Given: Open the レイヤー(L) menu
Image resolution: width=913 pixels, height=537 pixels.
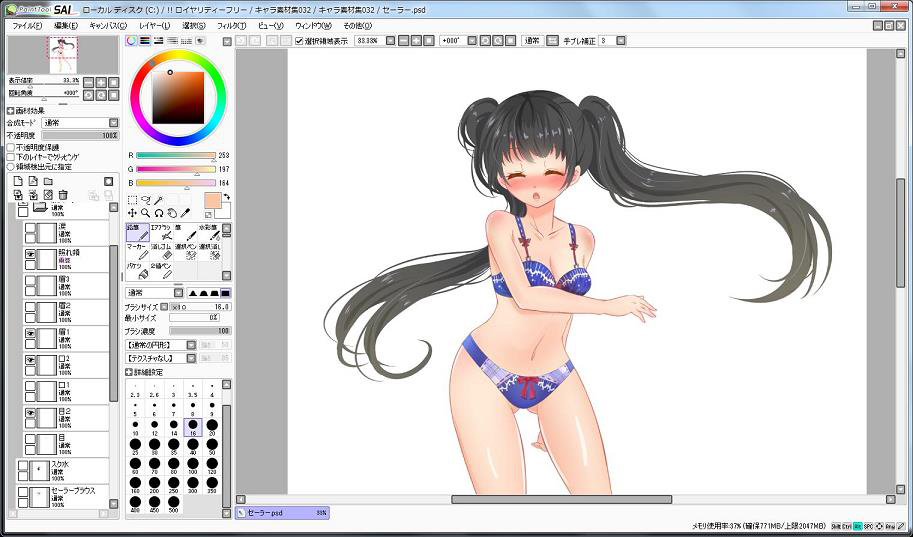Looking at the screenshot, I should tap(154, 25).
